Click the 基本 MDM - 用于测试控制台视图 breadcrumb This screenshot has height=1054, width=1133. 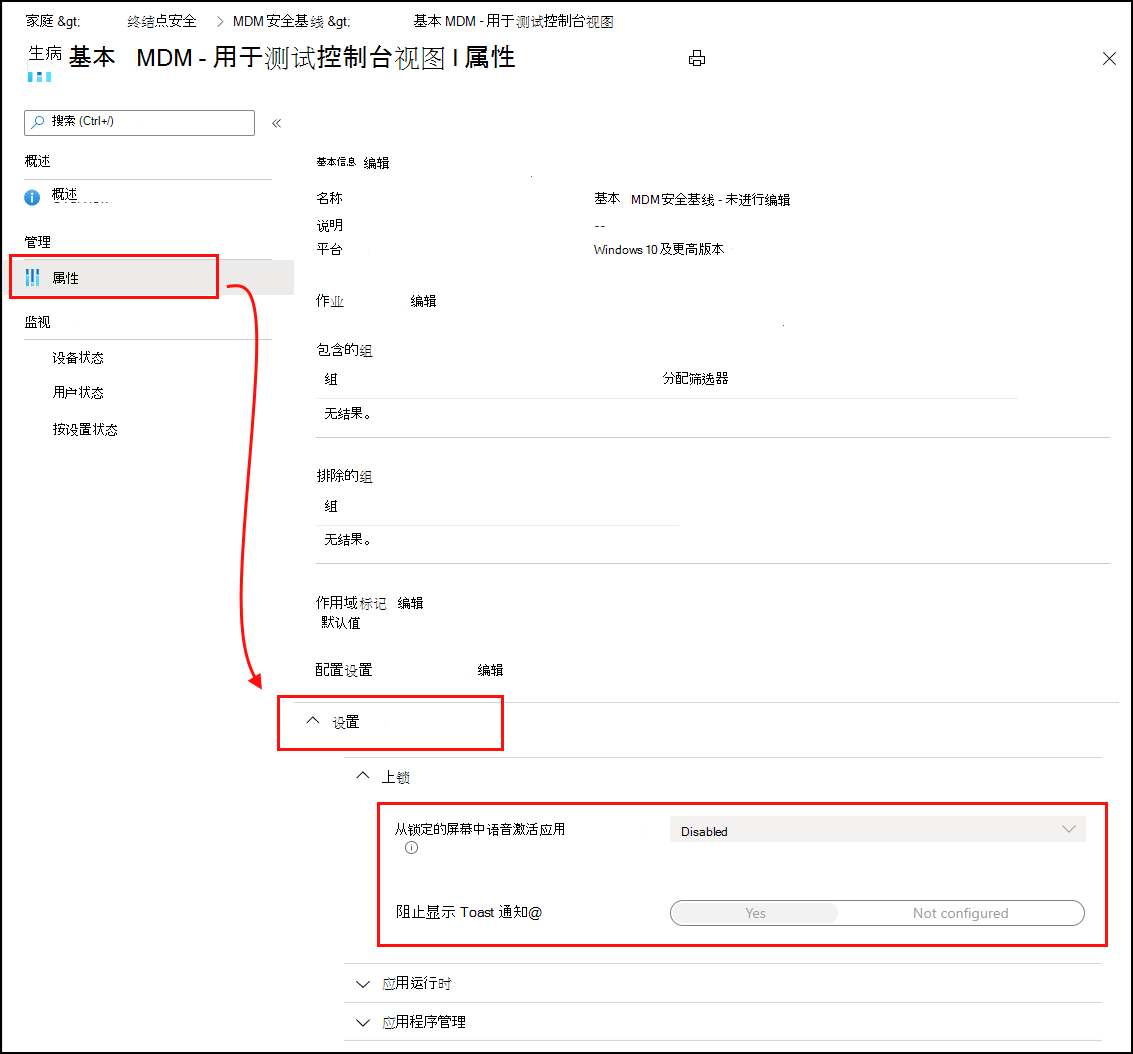[x=513, y=21]
